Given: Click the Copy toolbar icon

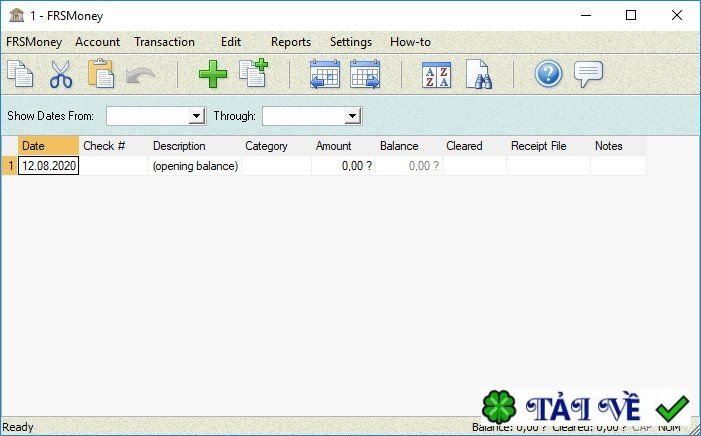Looking at the screenshot, I should tap(20, 74).
